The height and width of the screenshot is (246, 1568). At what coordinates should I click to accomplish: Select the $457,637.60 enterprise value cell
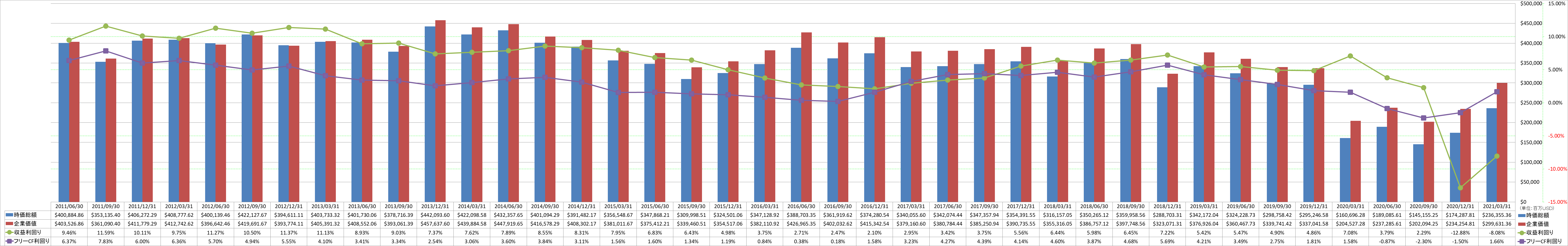point(435,223)
